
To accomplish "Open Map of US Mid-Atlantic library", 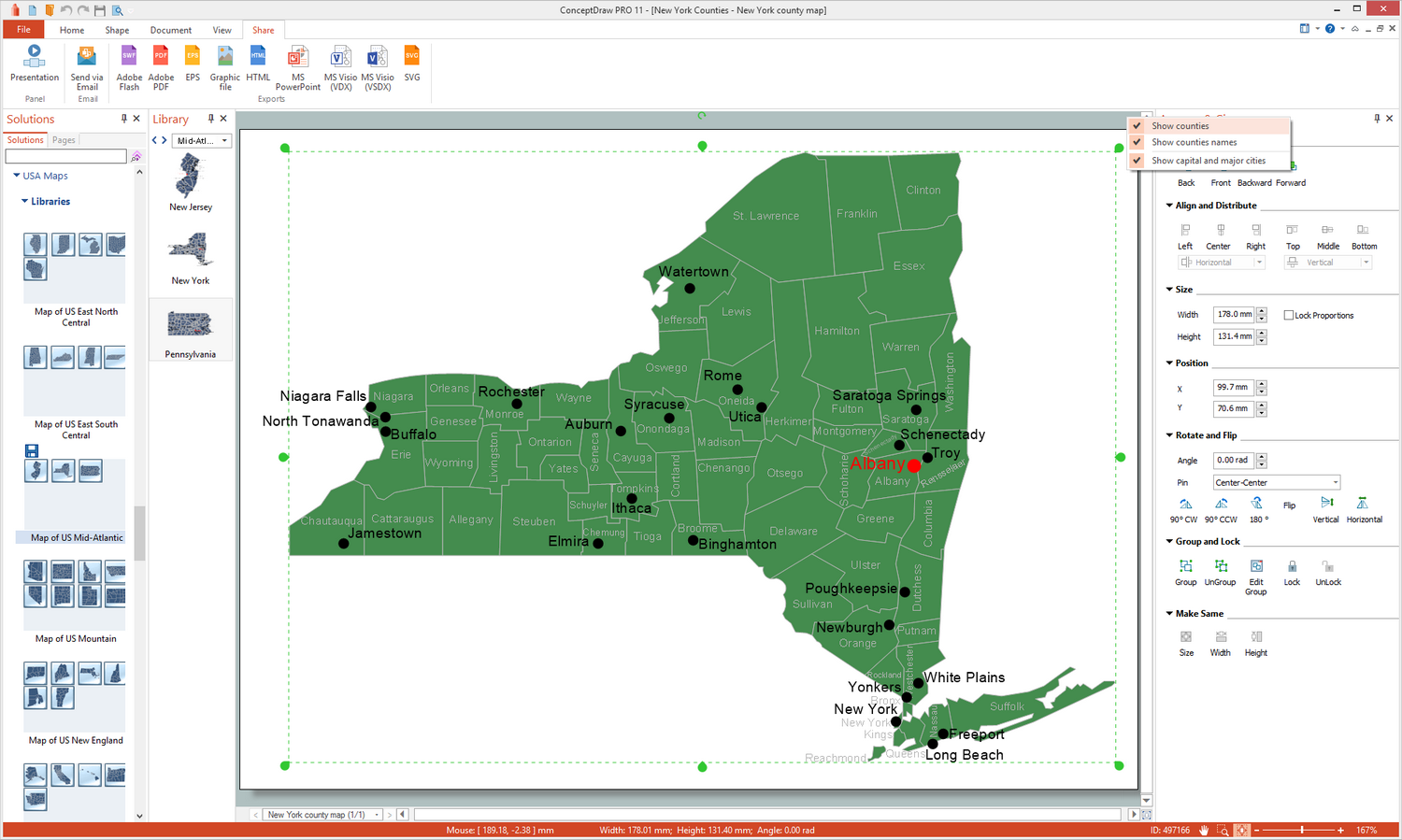I will (77, 537).
